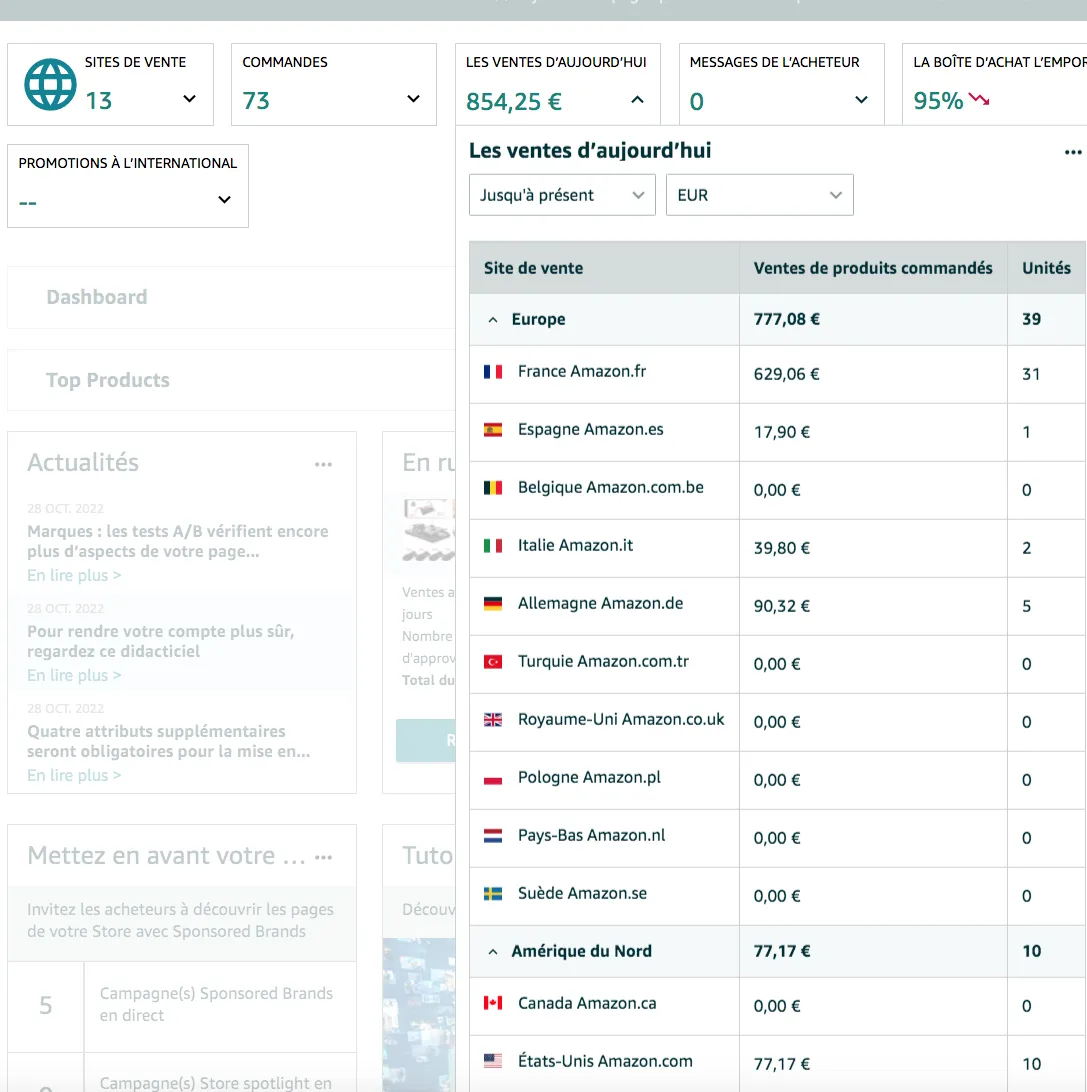Screen dimensions: 1087x1092
Task: Open Actualités widget ellipsis menu
Action: (323, 464)
